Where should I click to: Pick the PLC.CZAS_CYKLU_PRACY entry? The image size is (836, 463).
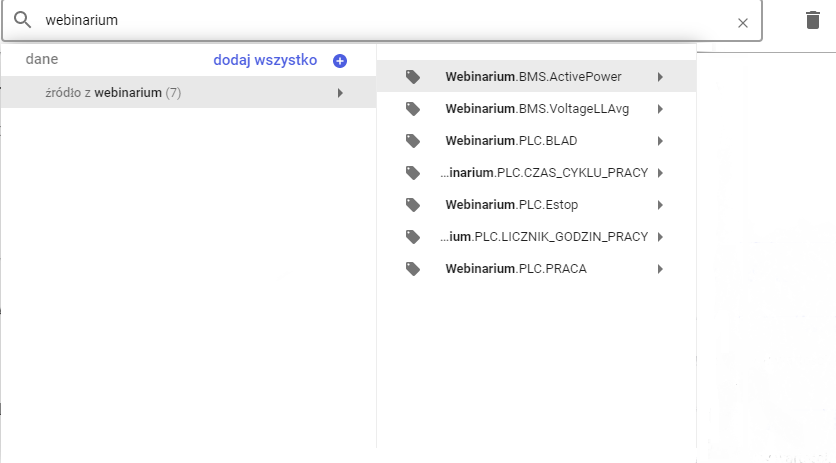(536, 173)
